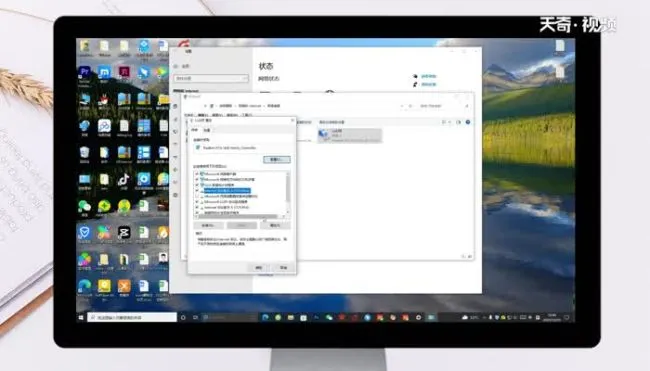
Task: Click the OK button in the properties dialog
Action: pyautogui.click(x=258, y=268)
